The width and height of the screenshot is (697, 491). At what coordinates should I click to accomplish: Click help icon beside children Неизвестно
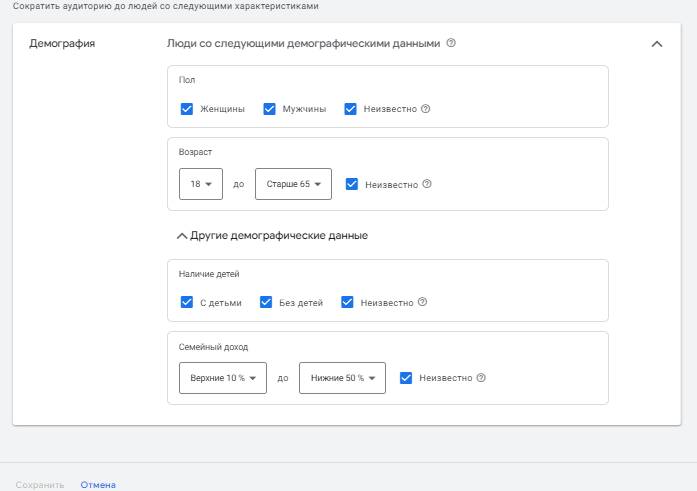422,302
